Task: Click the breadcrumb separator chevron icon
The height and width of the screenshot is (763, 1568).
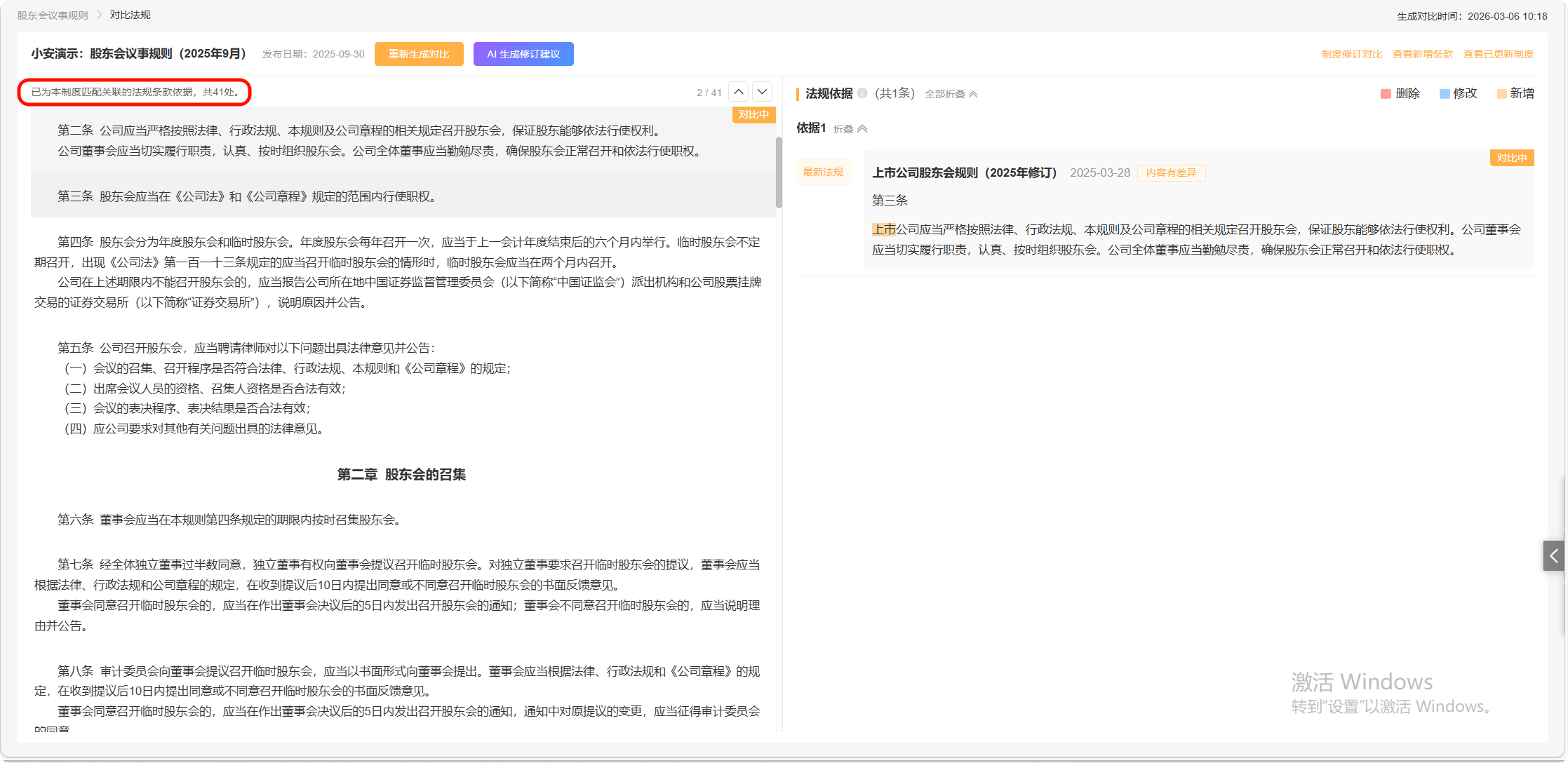Action: click(99, 15)
